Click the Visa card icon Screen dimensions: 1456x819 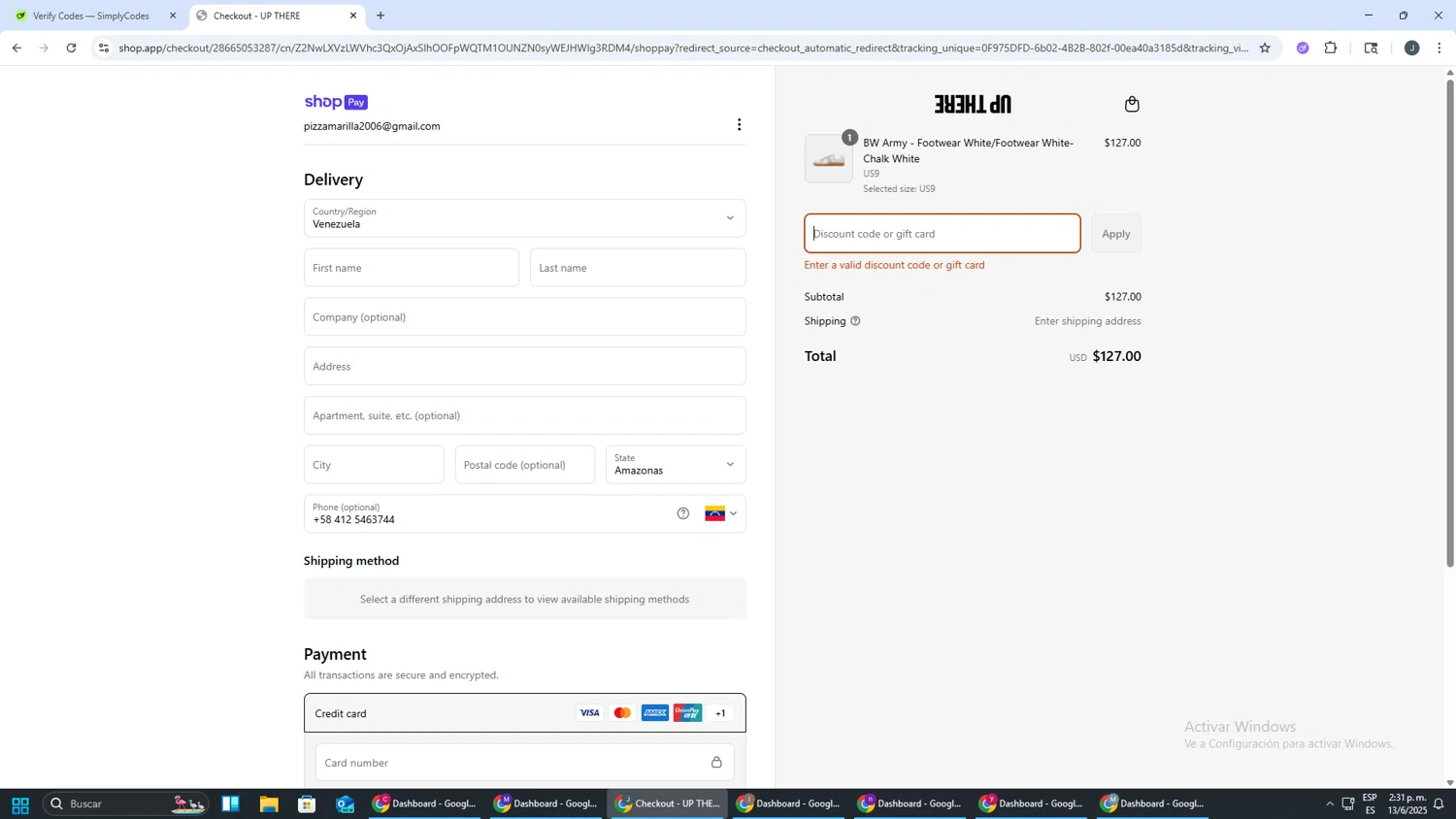coord(589,713)
